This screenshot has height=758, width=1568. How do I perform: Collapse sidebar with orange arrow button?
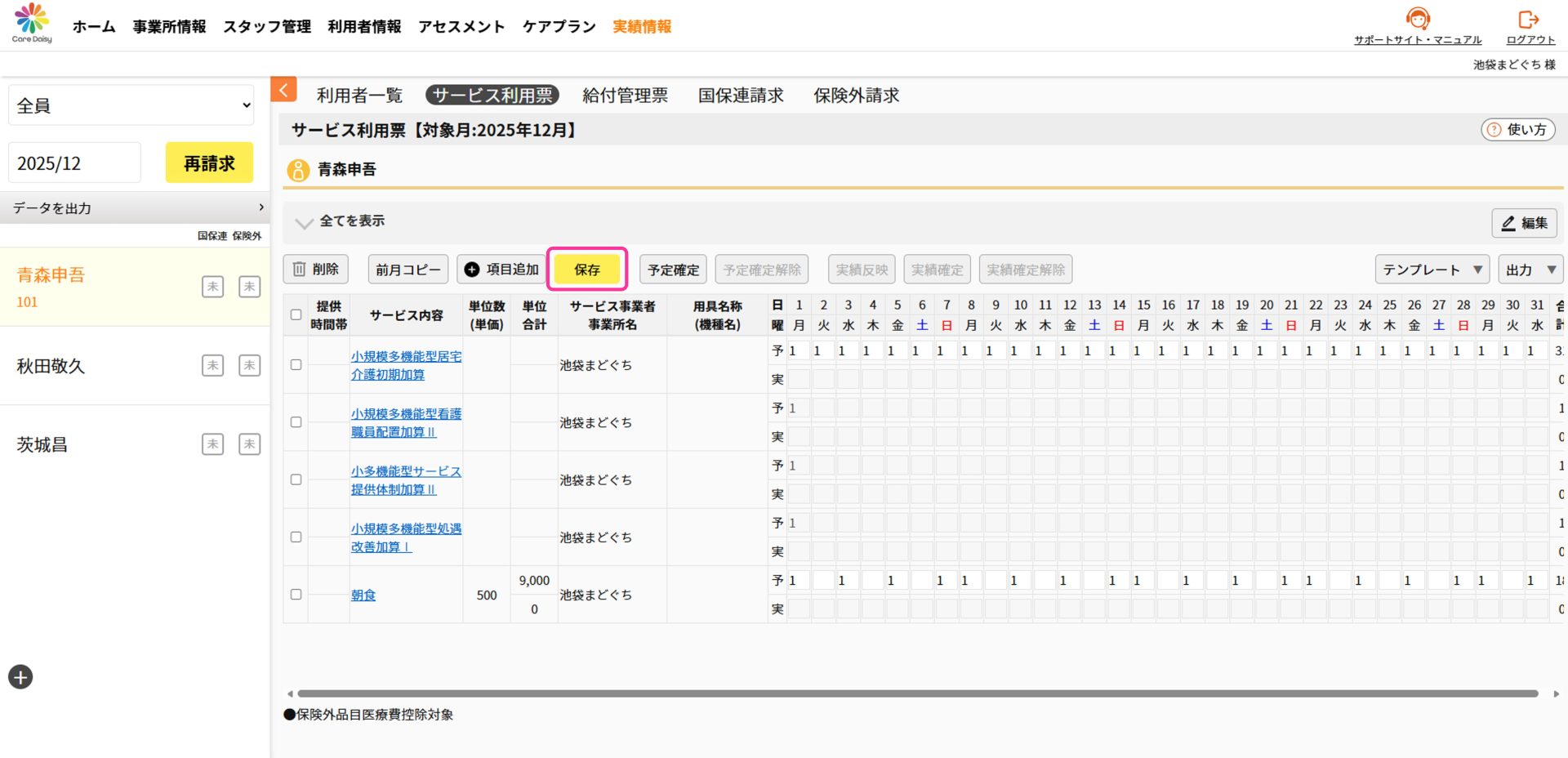283,90
